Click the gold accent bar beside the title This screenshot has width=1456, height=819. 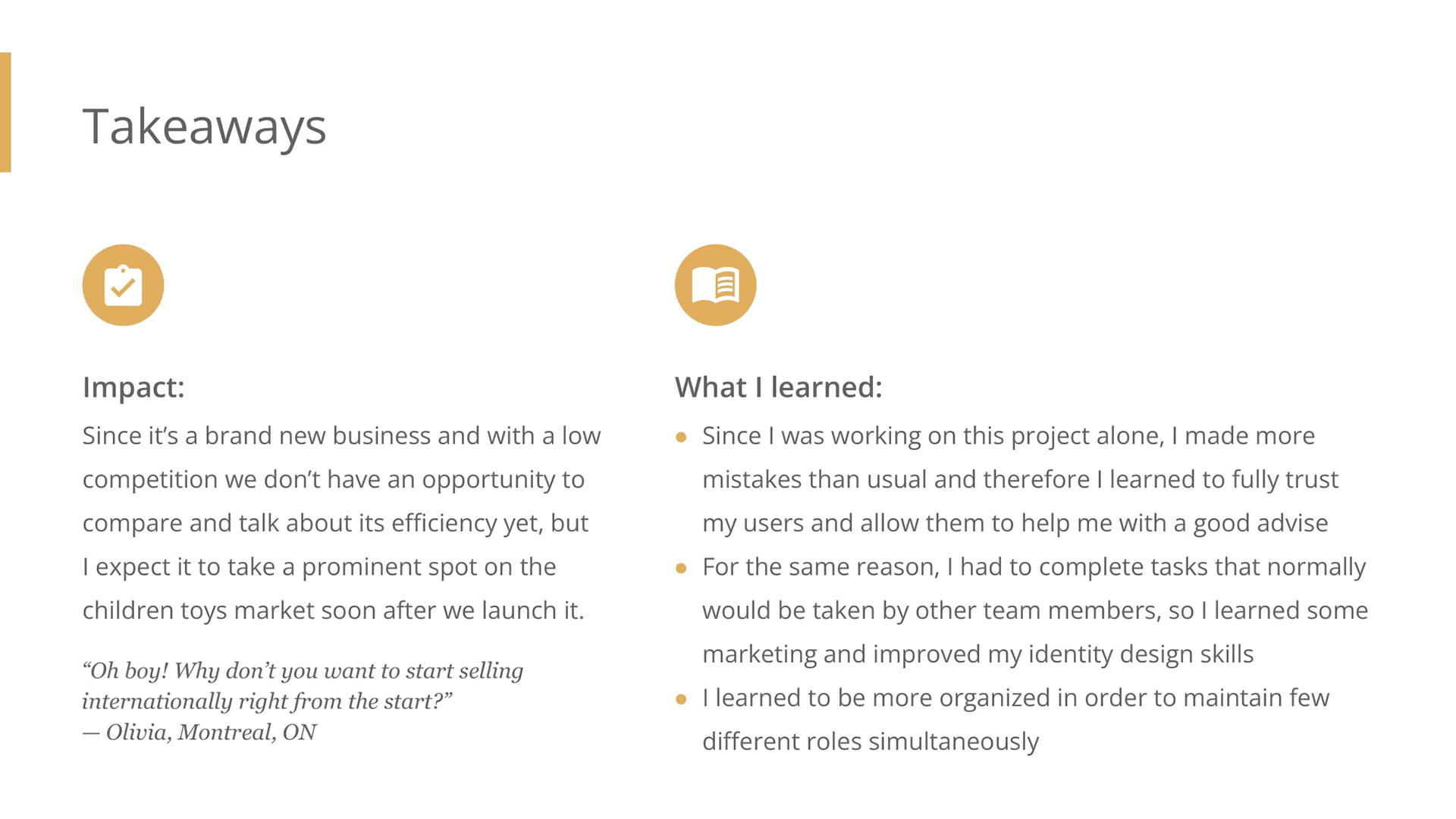(x=5, y=112)
